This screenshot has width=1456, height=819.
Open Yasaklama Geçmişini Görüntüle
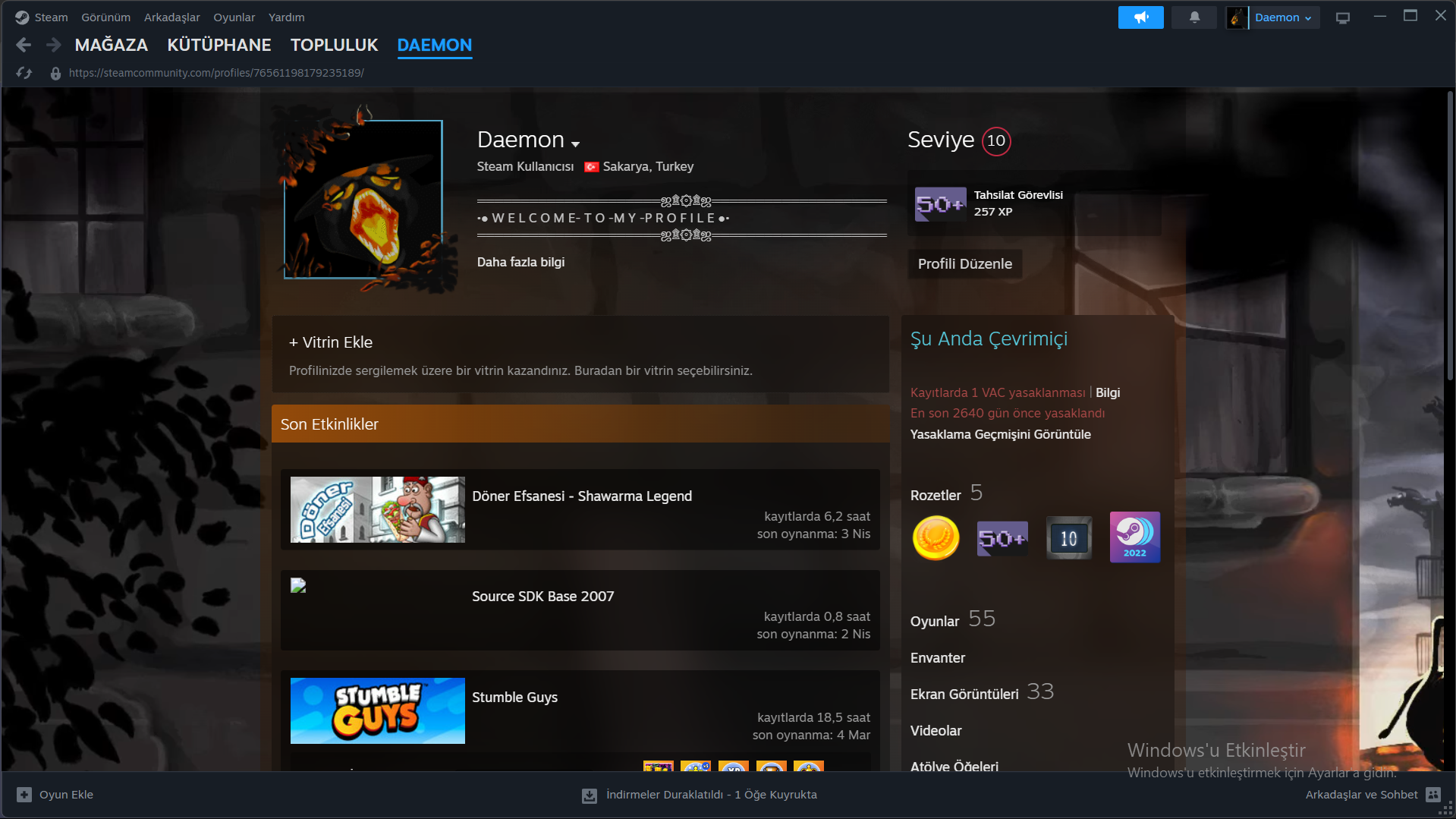1001,435
